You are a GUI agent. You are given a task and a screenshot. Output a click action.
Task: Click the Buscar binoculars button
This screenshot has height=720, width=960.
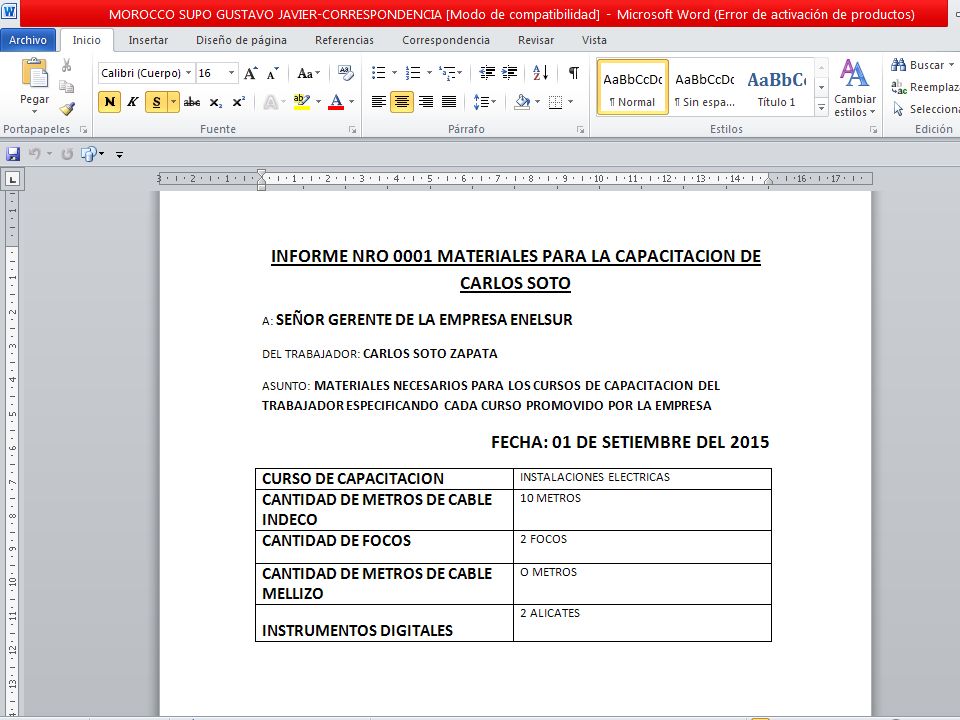[922, 65]
